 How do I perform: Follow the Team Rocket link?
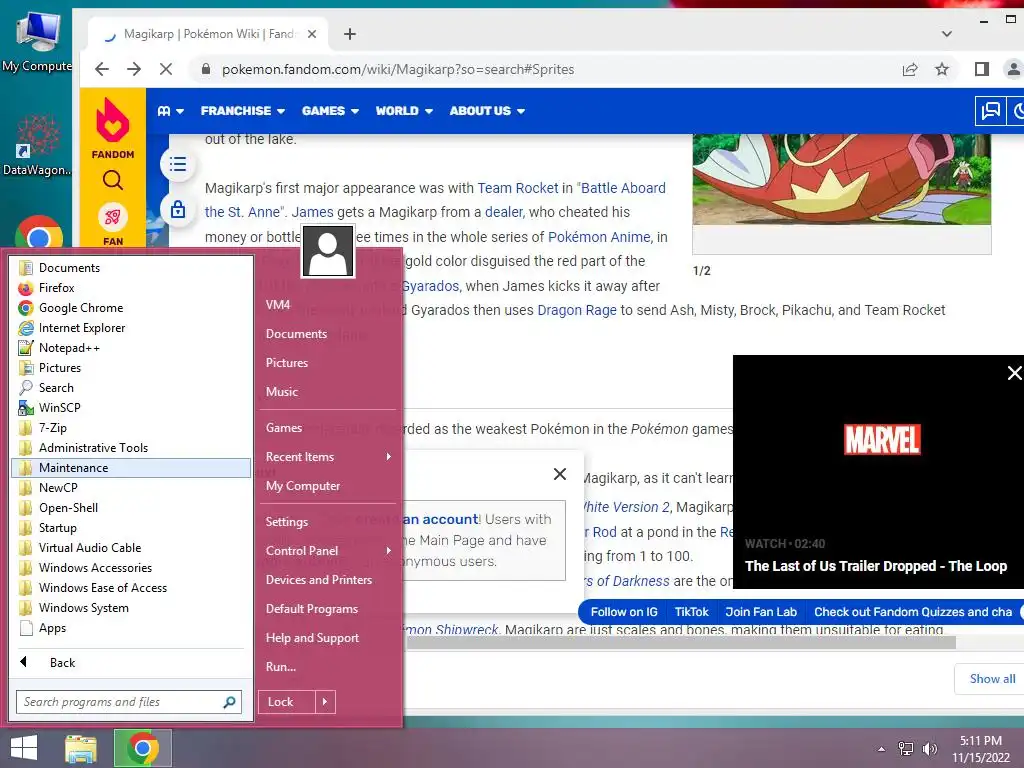click(518, 188)
